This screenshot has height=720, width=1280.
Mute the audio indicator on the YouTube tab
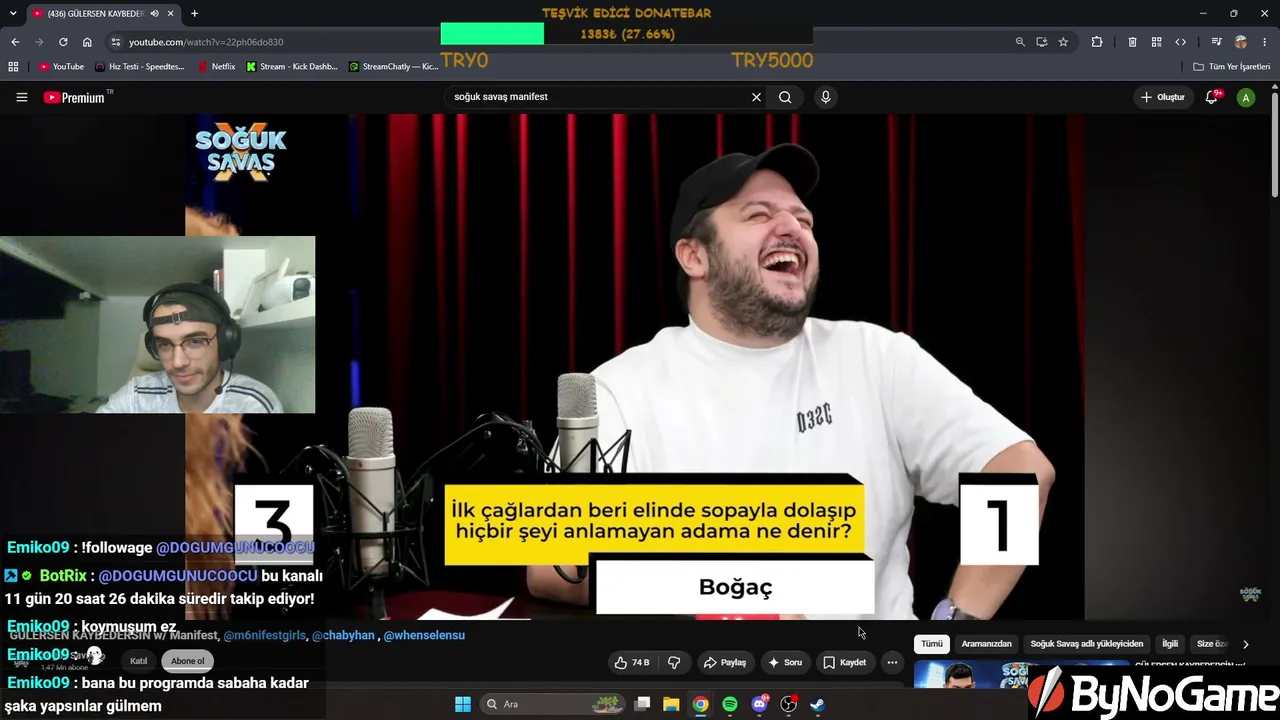tap(155, 13)
